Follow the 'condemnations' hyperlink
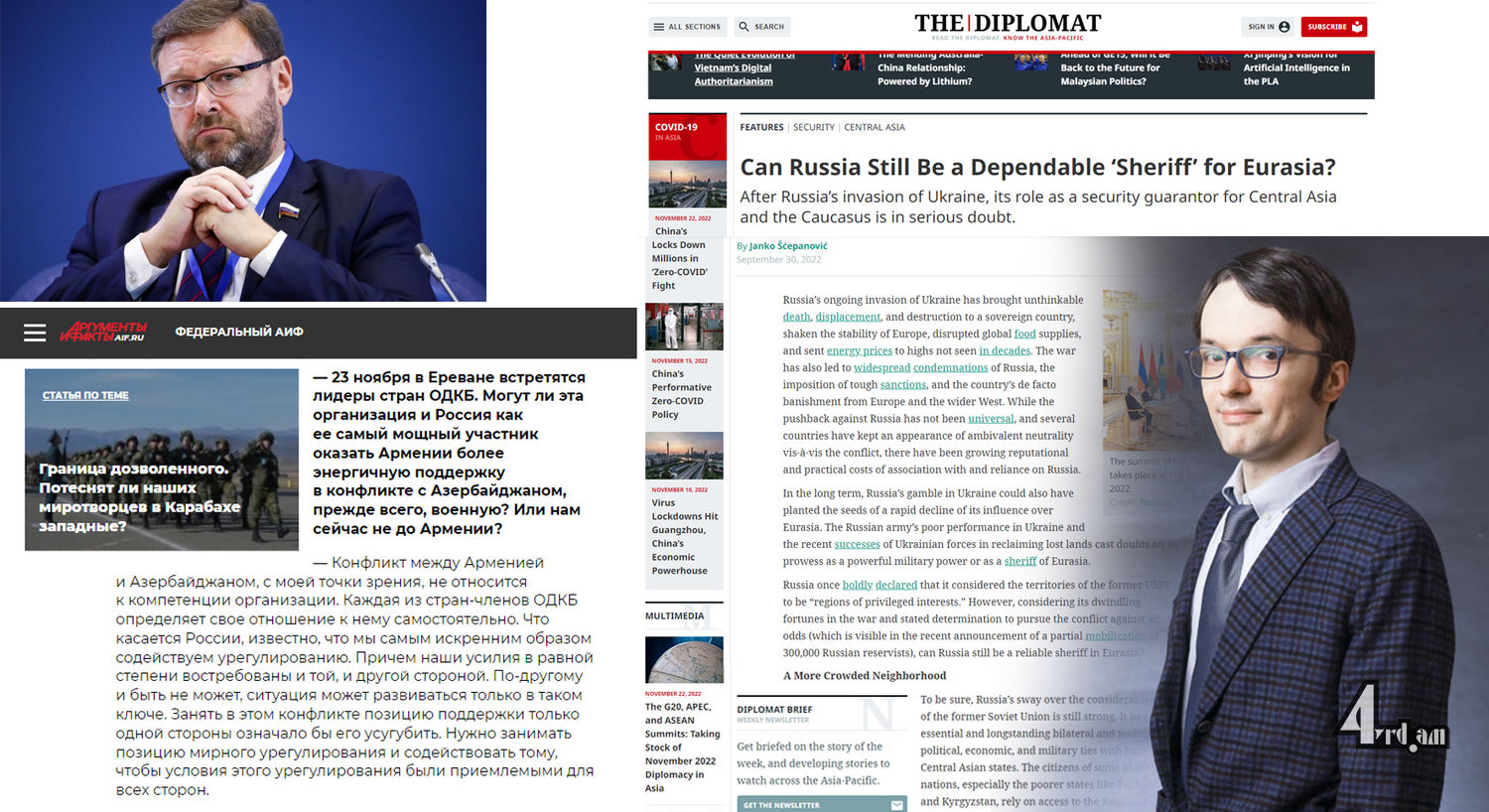 [950, 367]
